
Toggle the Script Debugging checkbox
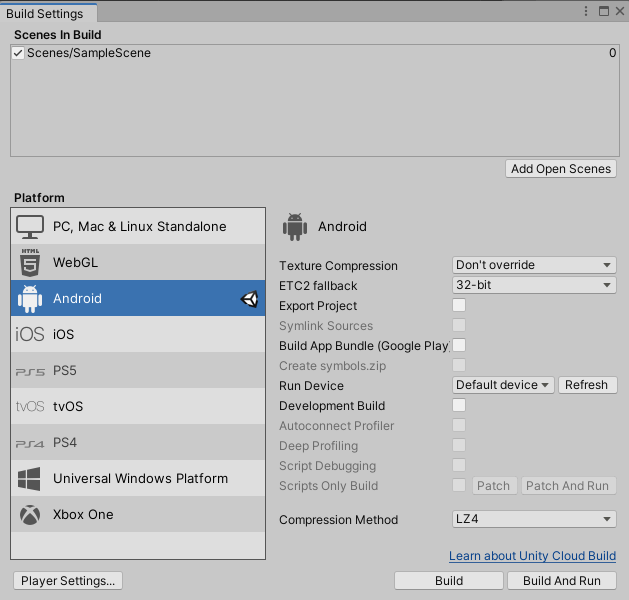pyautogui.click(x=459, y=465)
